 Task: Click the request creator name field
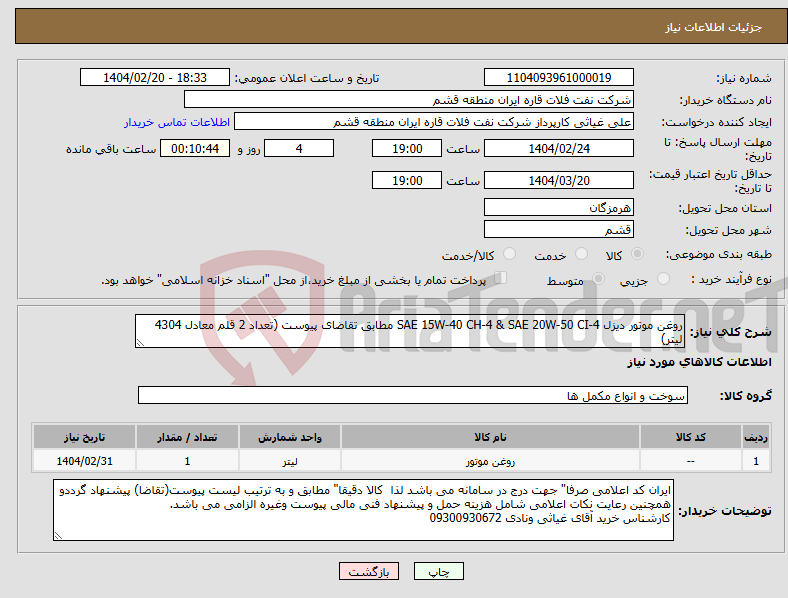434,122
